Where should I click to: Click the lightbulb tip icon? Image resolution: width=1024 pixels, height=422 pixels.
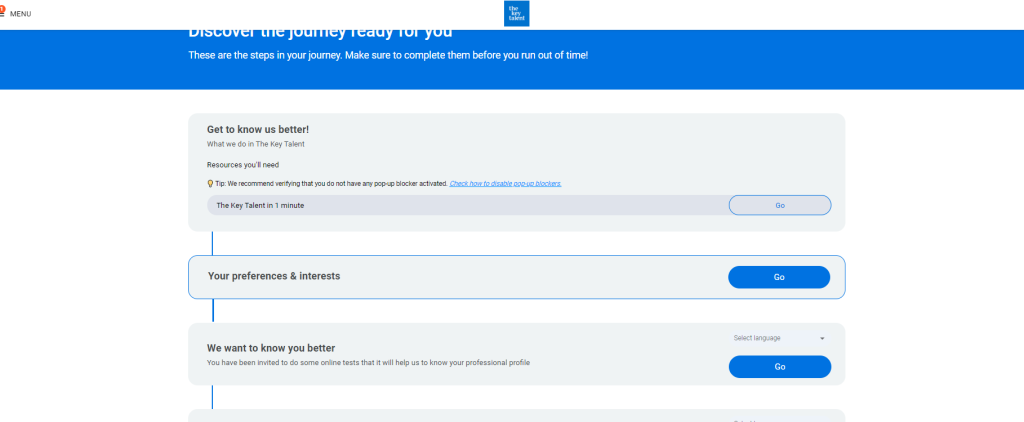tap(210, 184)
